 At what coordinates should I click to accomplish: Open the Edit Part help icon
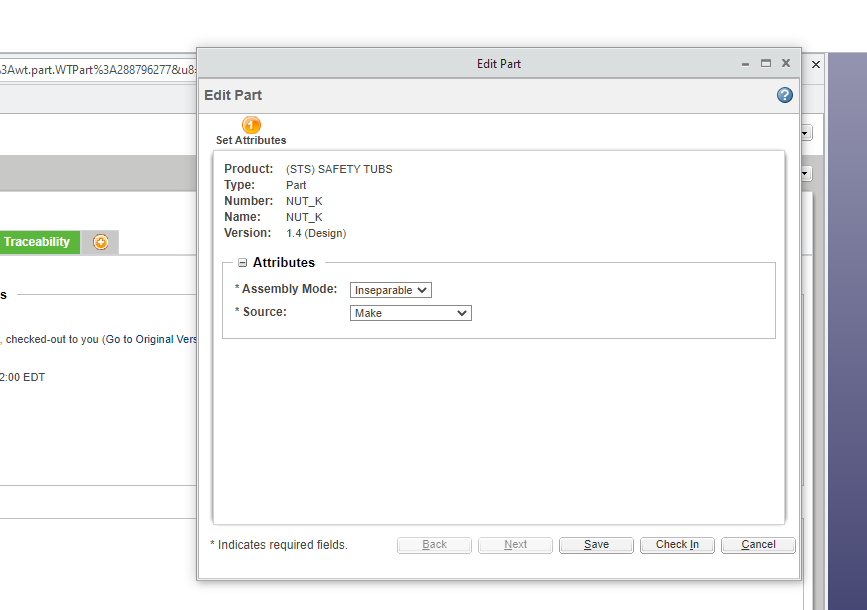pos(785,95)
